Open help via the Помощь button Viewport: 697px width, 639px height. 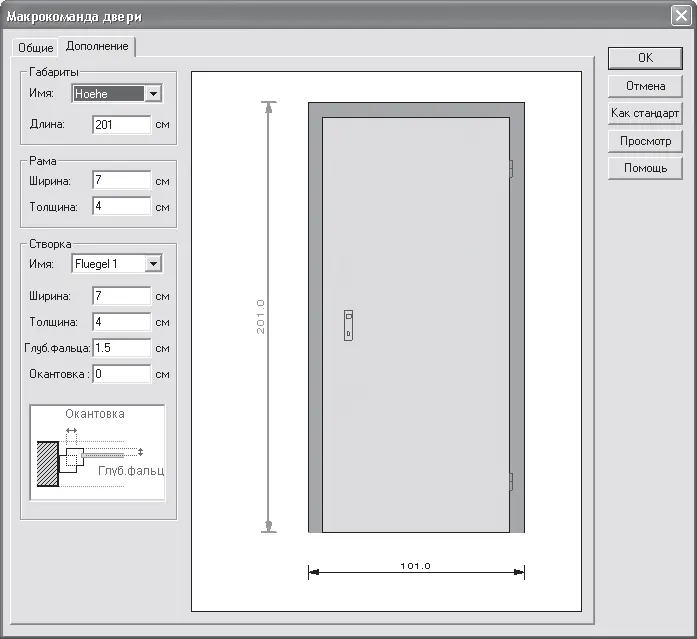pos(645,168)
